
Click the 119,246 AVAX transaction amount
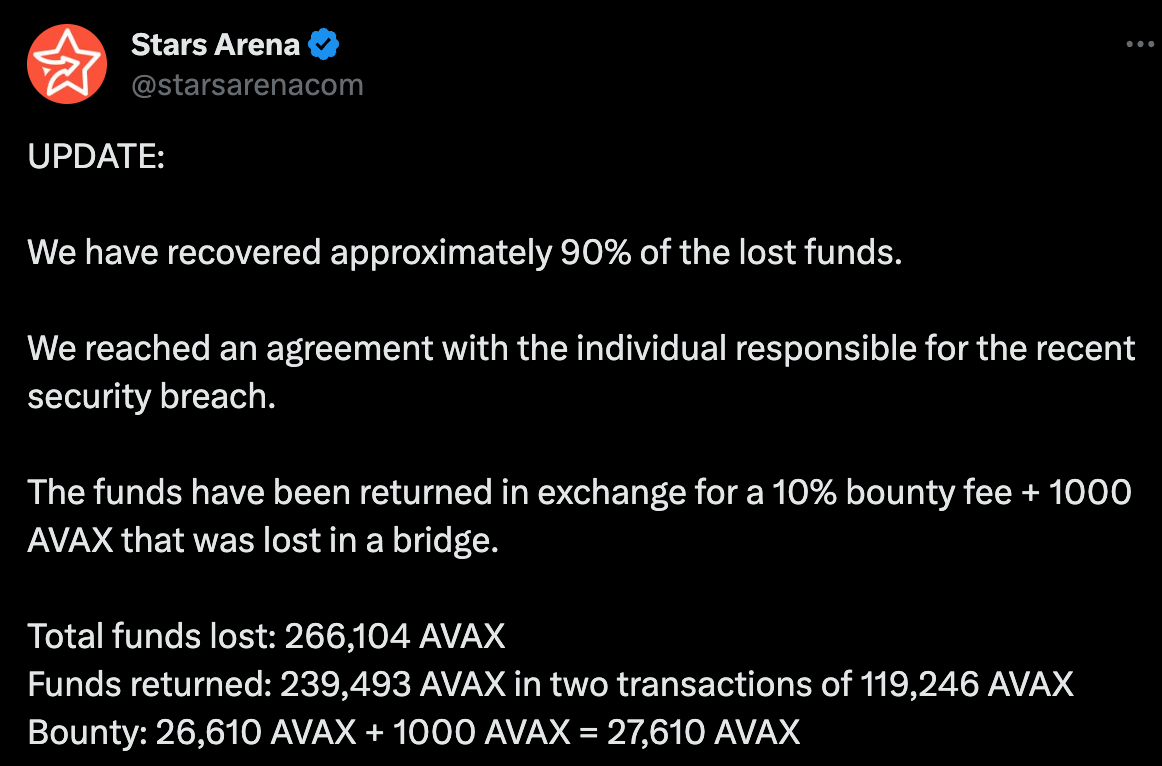pyautogui.click(x=966, y=685)
